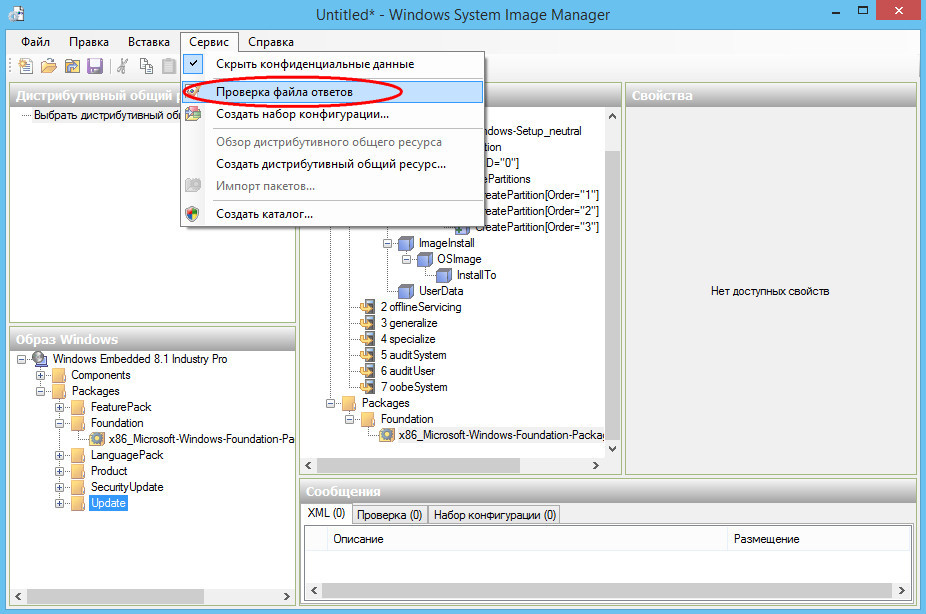The image size is (926, 614).
Task: Switch to the Набор конфигурации (0) tab
Action: [494, 515]
